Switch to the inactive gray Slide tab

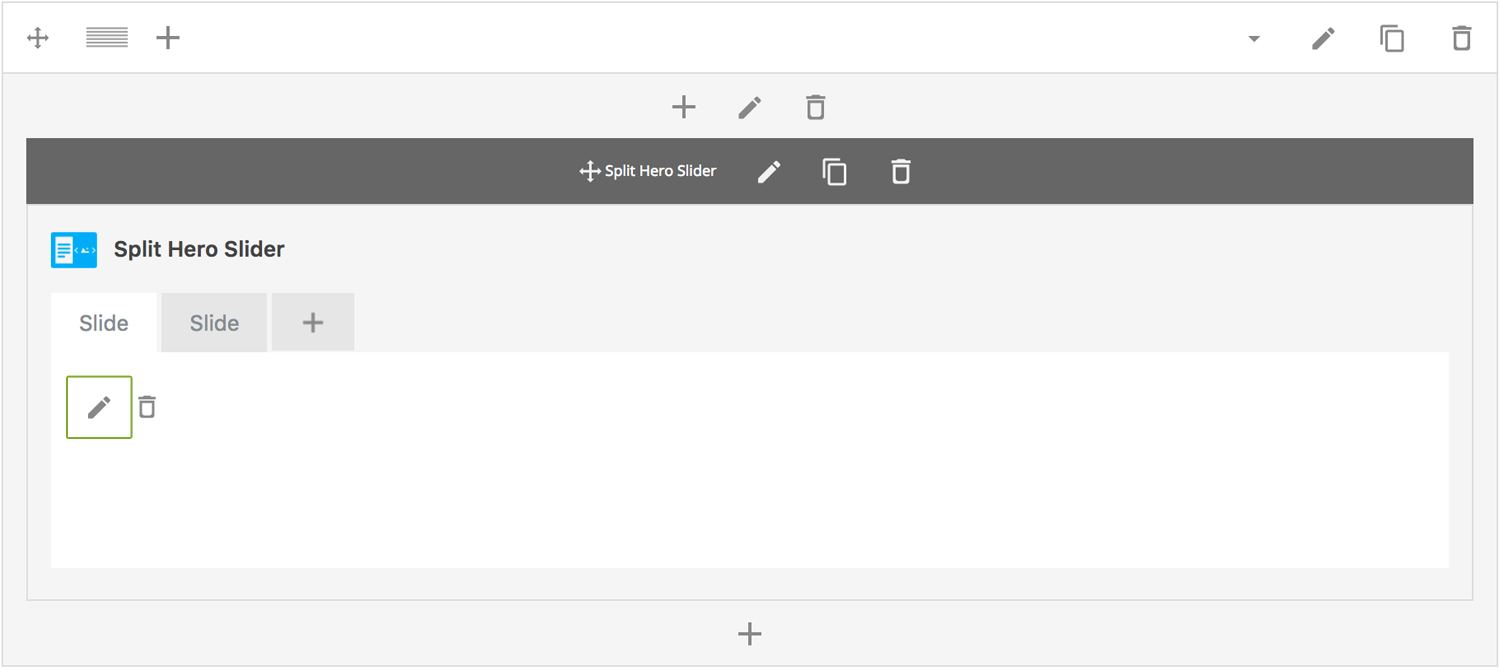coord(214,323)
